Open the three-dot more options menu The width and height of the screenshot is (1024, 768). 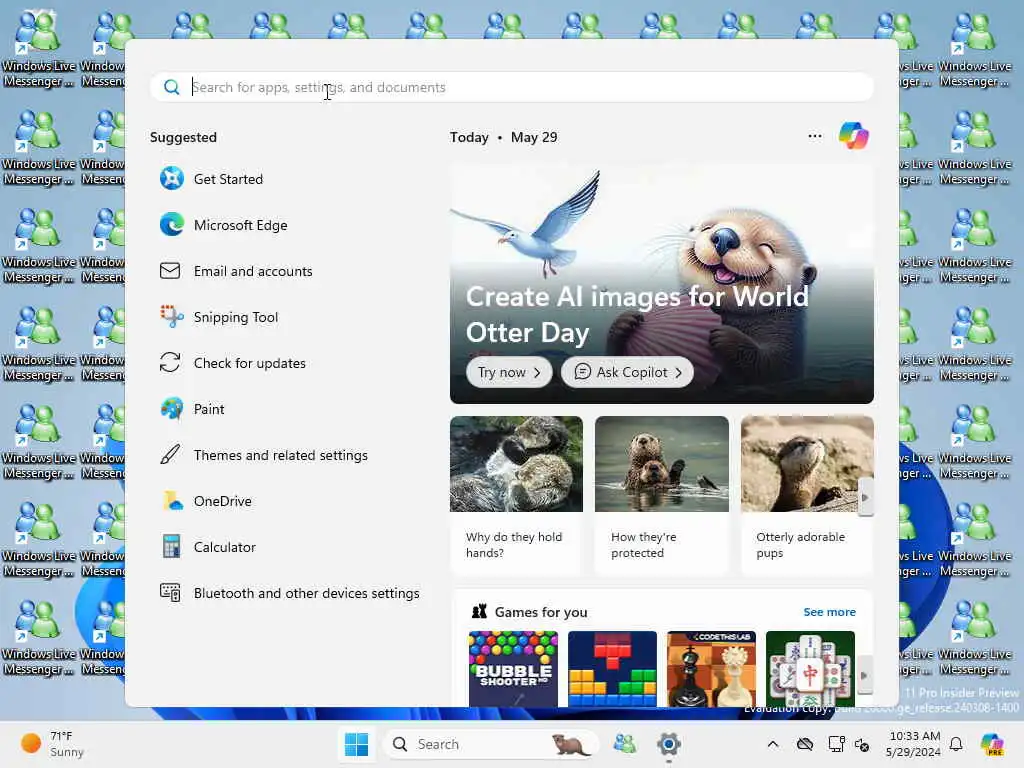pos(814,136)
